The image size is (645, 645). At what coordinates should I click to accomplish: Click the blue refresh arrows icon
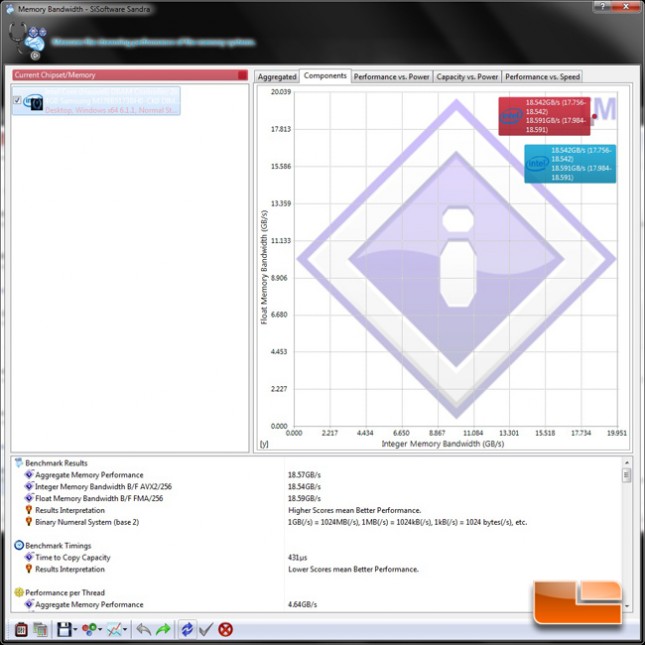[187, 629]
